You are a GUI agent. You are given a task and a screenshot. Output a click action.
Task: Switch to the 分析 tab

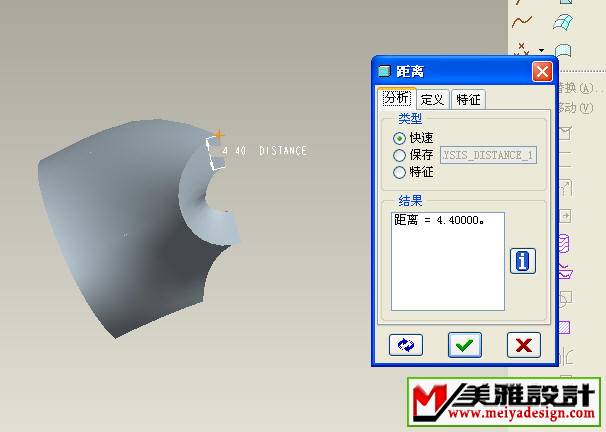[397, 98]
